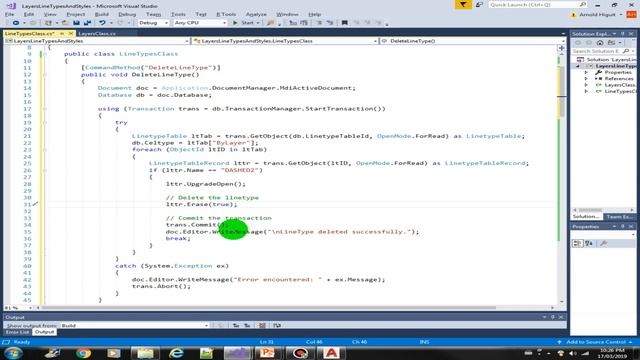Click the Solution Explorer Home icon
The height and width of the screenshot is (360, 640).
point(600,43)
